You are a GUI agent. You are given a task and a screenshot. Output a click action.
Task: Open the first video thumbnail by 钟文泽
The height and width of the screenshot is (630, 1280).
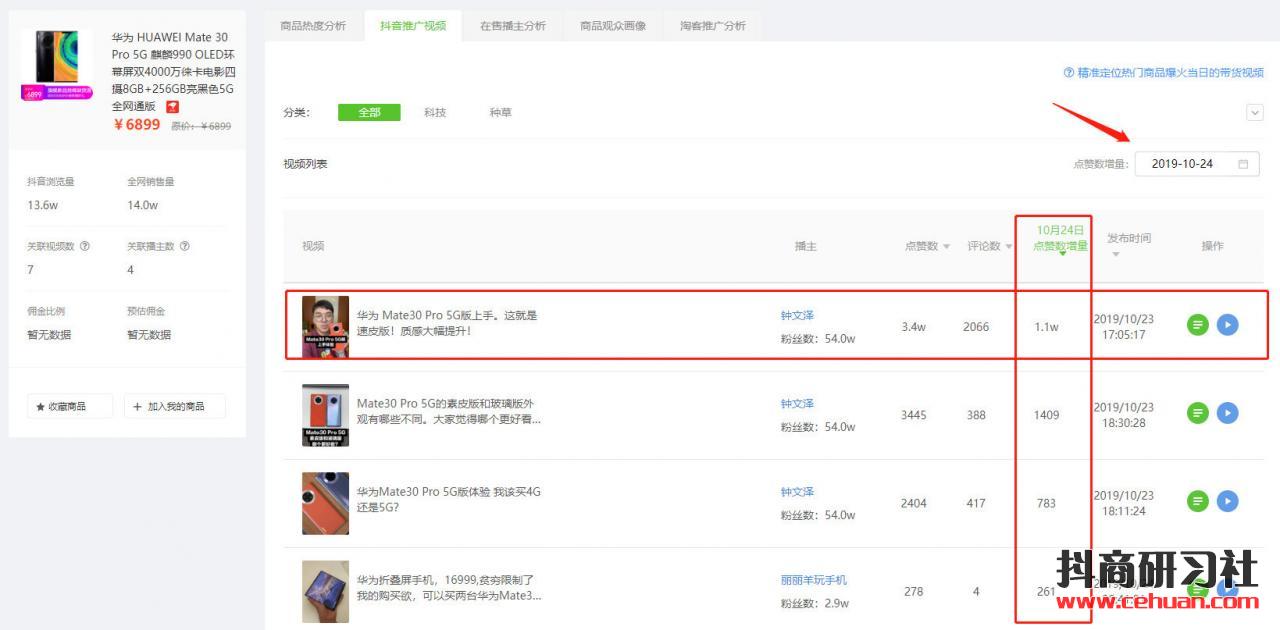325,327
